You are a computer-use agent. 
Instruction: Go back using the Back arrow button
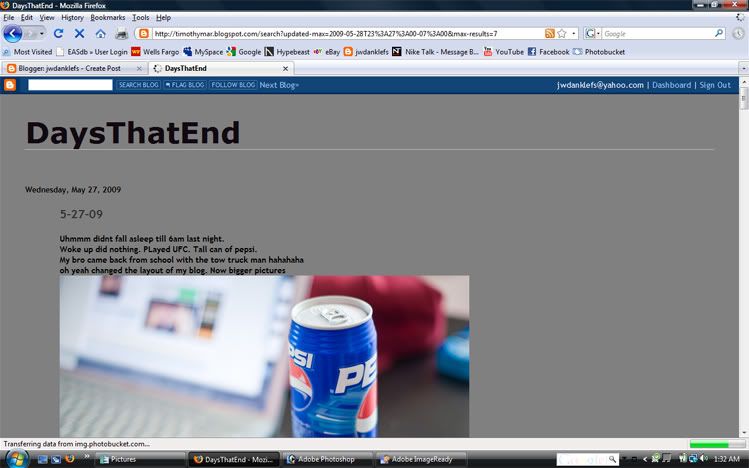pos(13,34)
